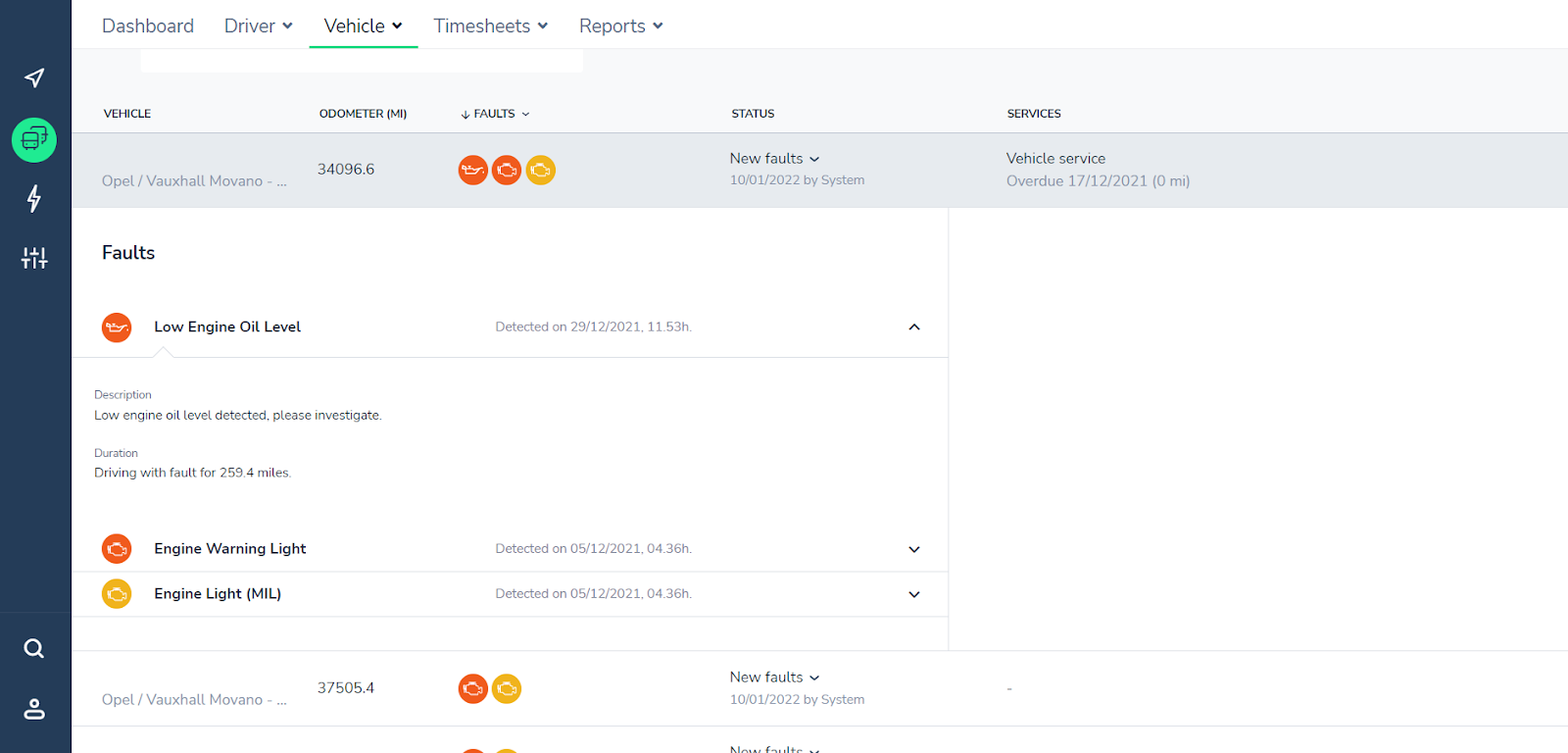The width and height of the screenshot is (1568, 753).
Task: Click the odometer value 37505.4
Action: (x=346, y=688)
